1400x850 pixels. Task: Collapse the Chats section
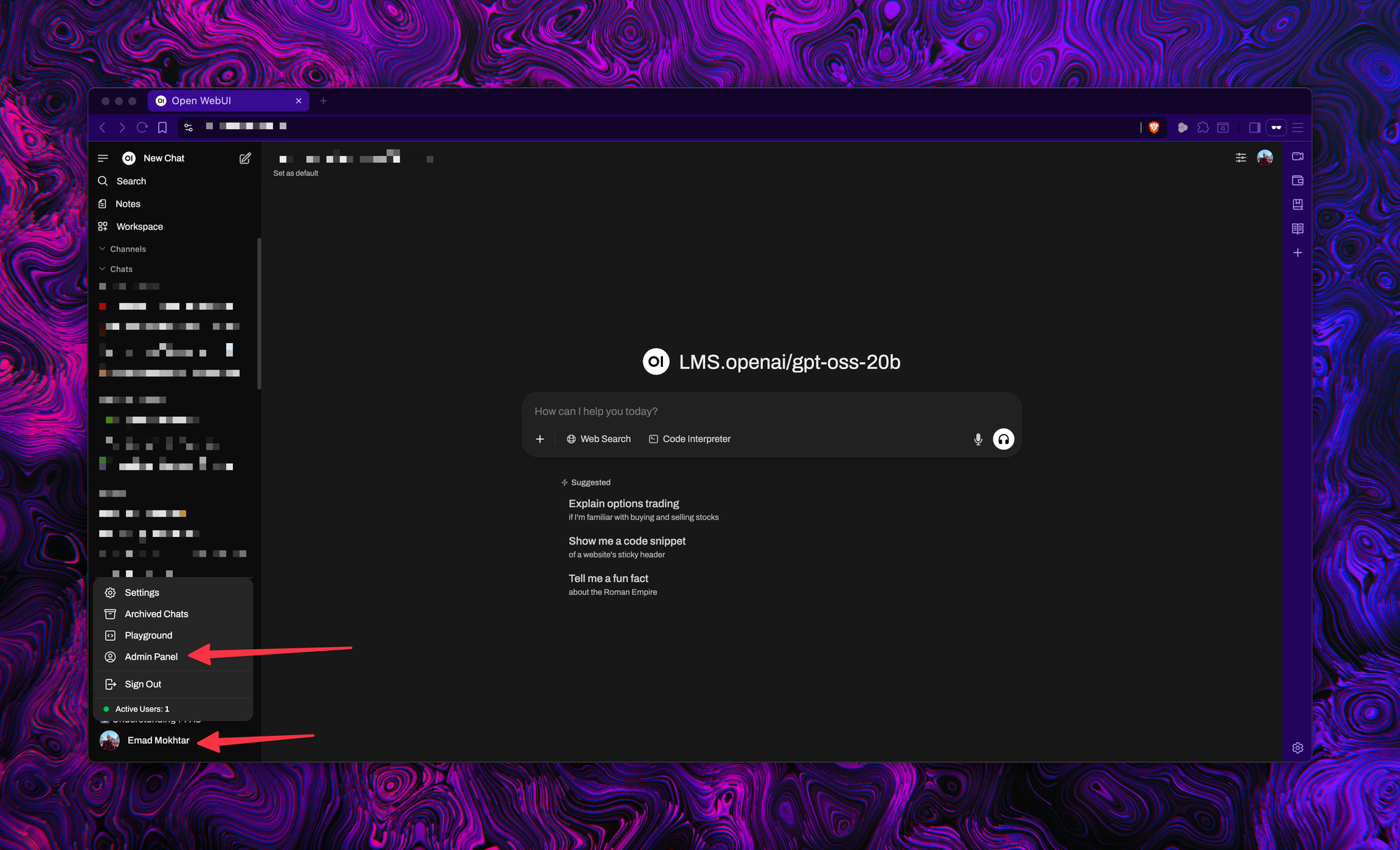115,269
